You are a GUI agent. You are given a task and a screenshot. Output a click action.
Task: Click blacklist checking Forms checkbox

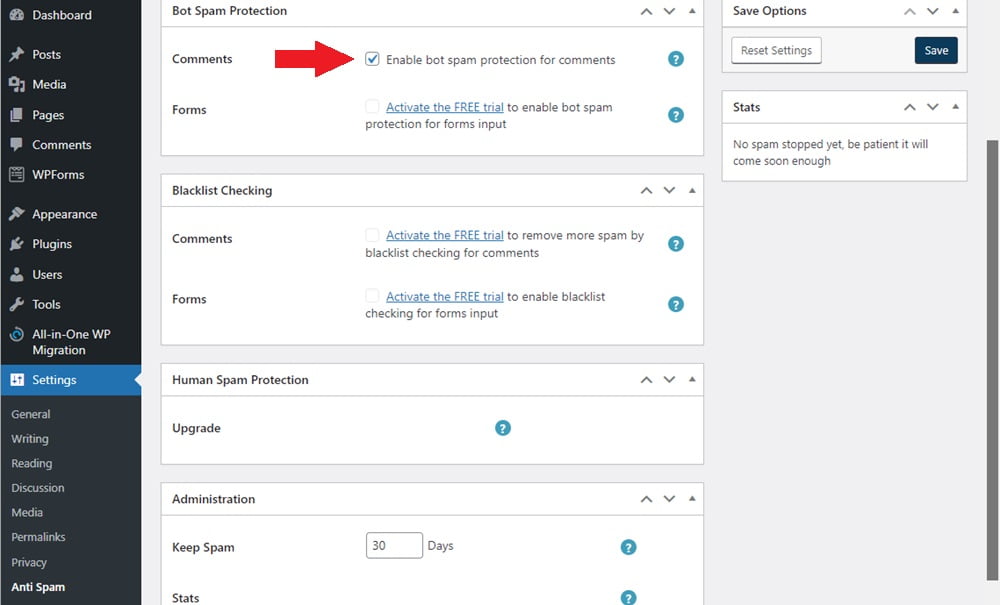tap(372, 296)
